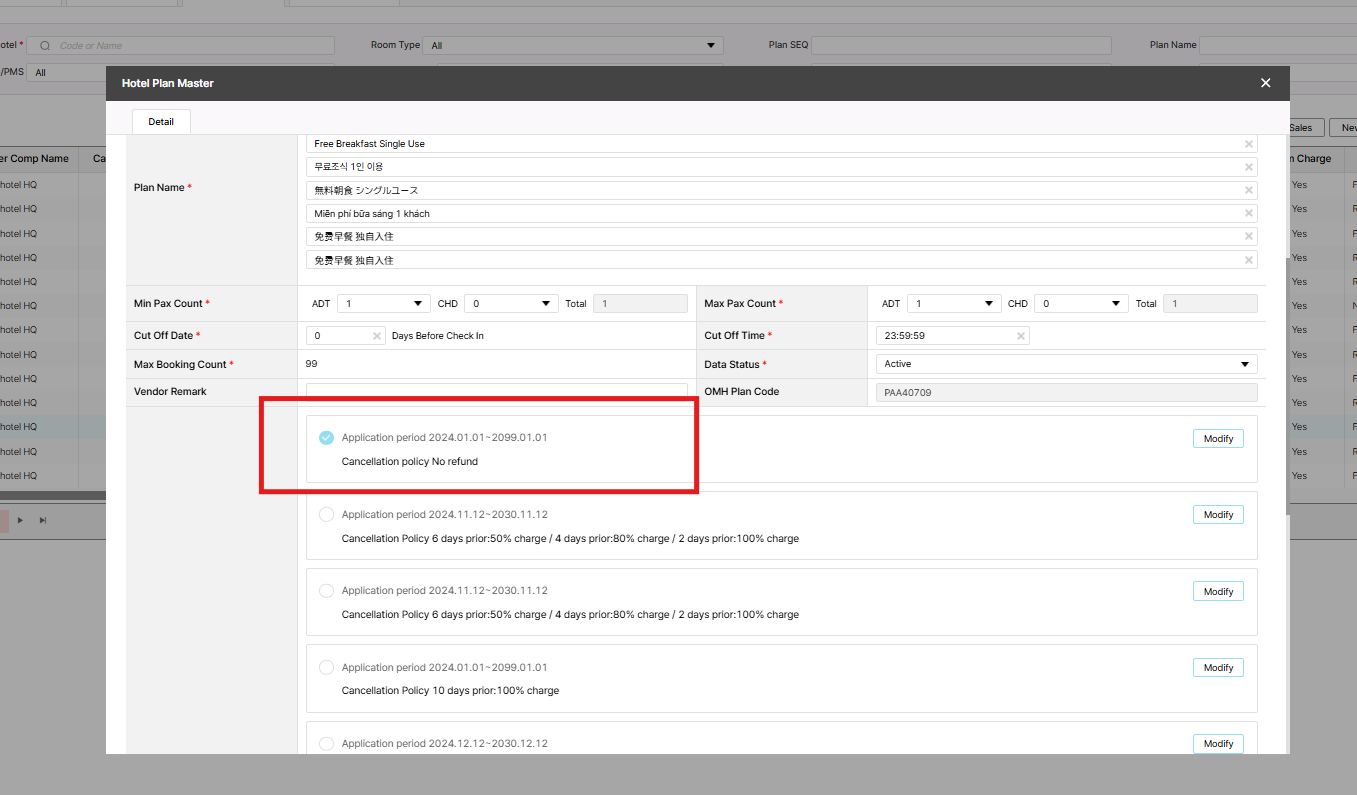This screenshot has width=1357, height=795.
Task: Clear the Korean plan name field
Action: click(1248, 167)
